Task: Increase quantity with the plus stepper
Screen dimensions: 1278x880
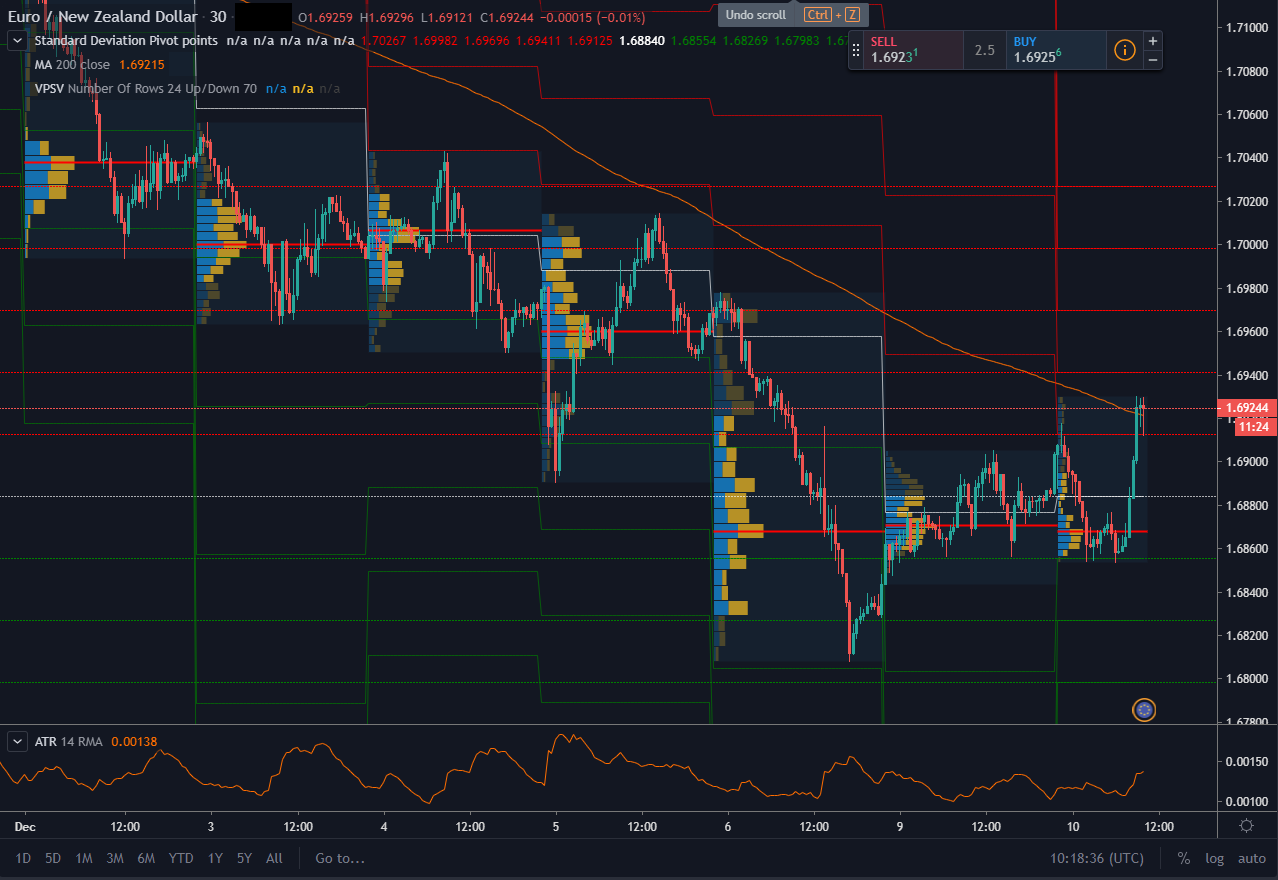Action: [1153, 41]
